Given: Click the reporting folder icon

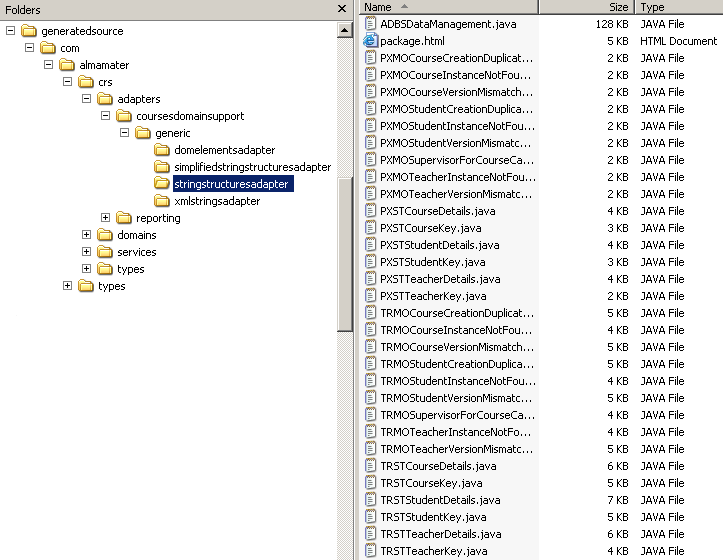Looking at the screenshot, I should [124, 218].
